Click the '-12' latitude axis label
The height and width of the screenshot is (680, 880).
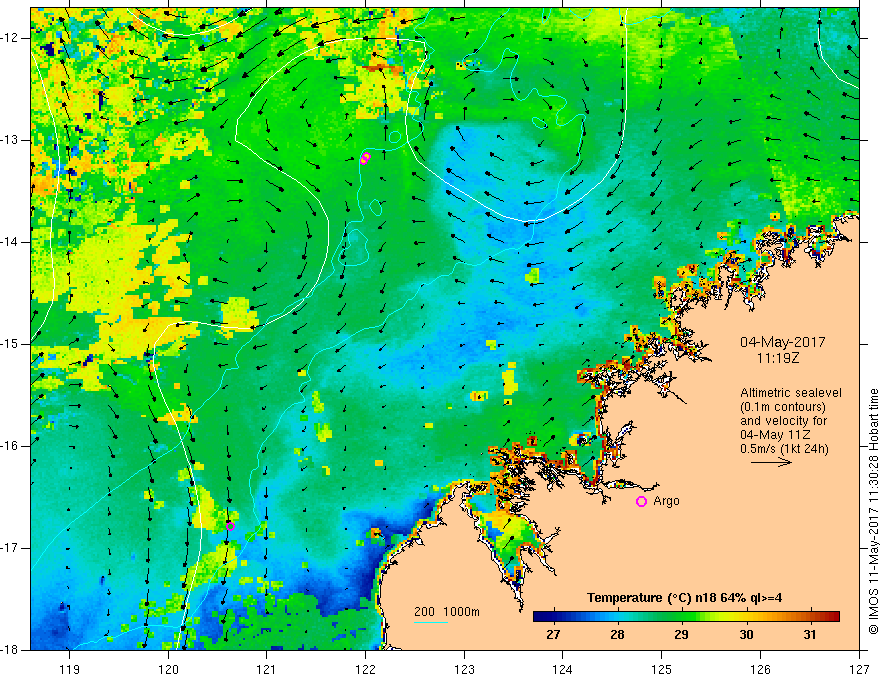tap(10, 38)
